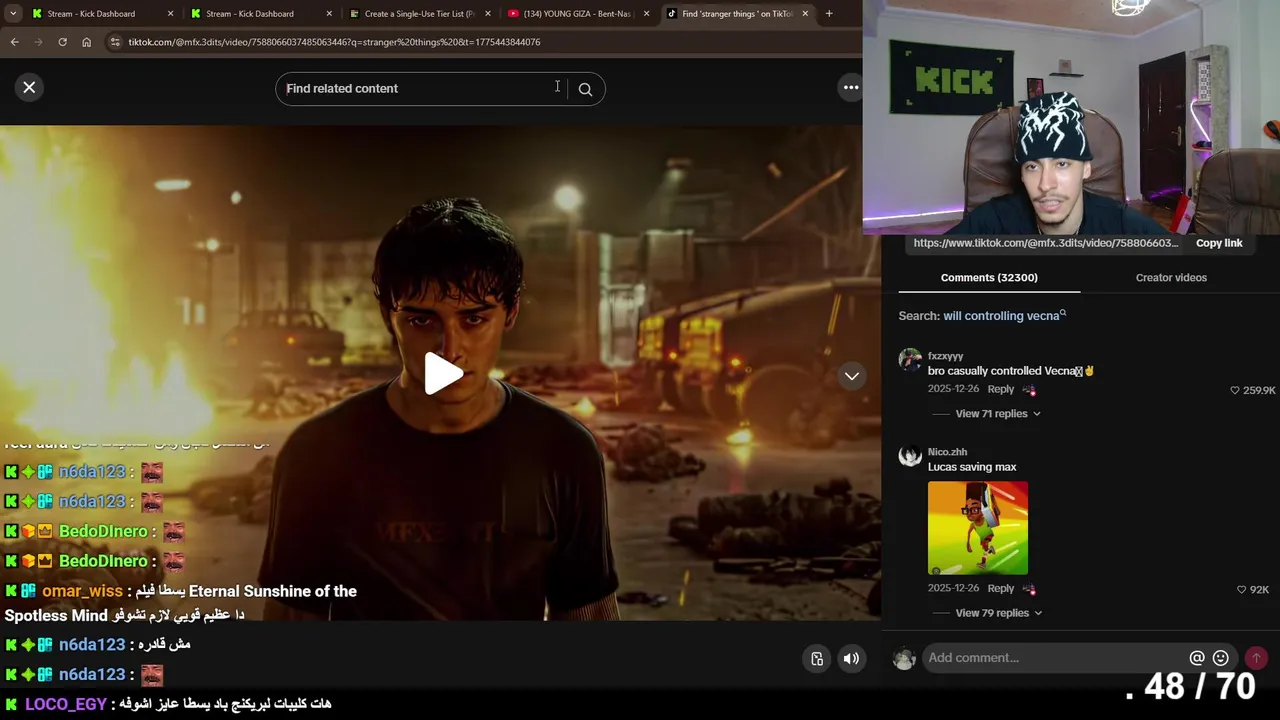Open the browser tab search dropdown

[x=13, y=14]
